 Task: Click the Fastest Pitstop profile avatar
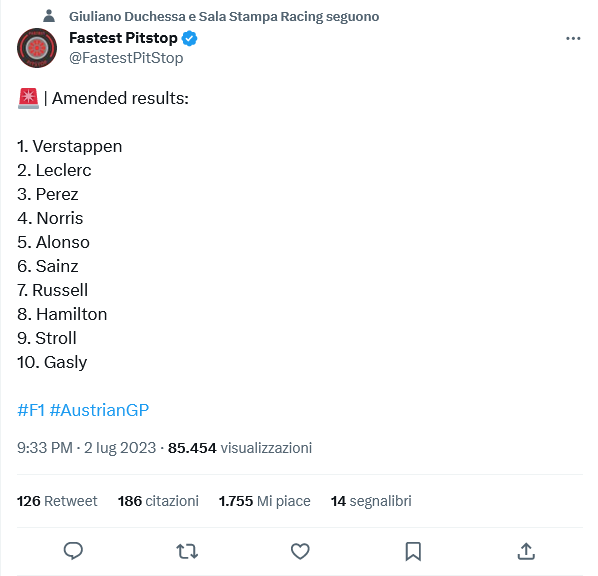coord(37,48)
